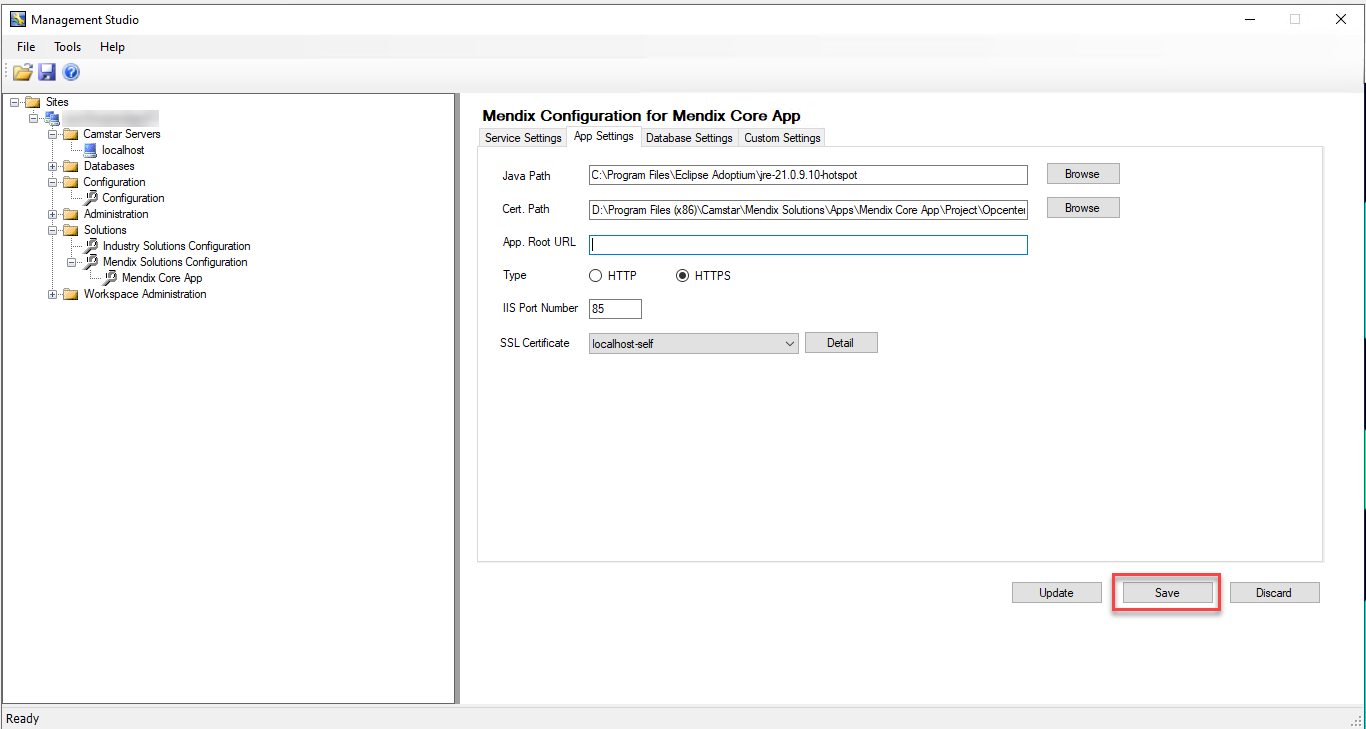Viewport: 1366px width, 729px height.
Task: Expand the Databases tree node
Action: (x=53, y=166)
